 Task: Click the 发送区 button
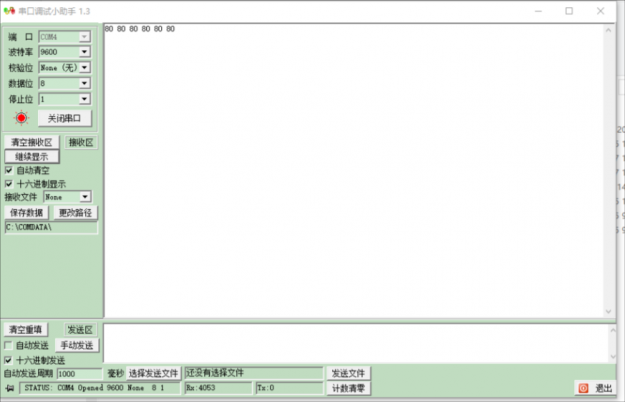tap(80, 329)
